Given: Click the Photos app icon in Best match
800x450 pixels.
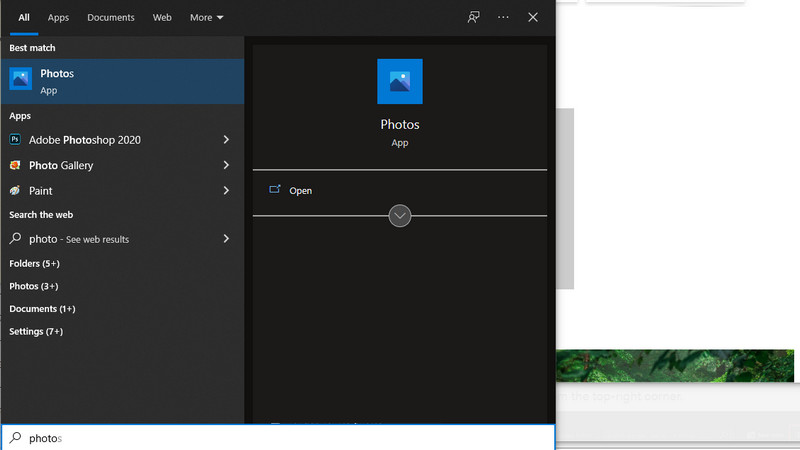Looking at the screenshot, I should click(20, 80).
